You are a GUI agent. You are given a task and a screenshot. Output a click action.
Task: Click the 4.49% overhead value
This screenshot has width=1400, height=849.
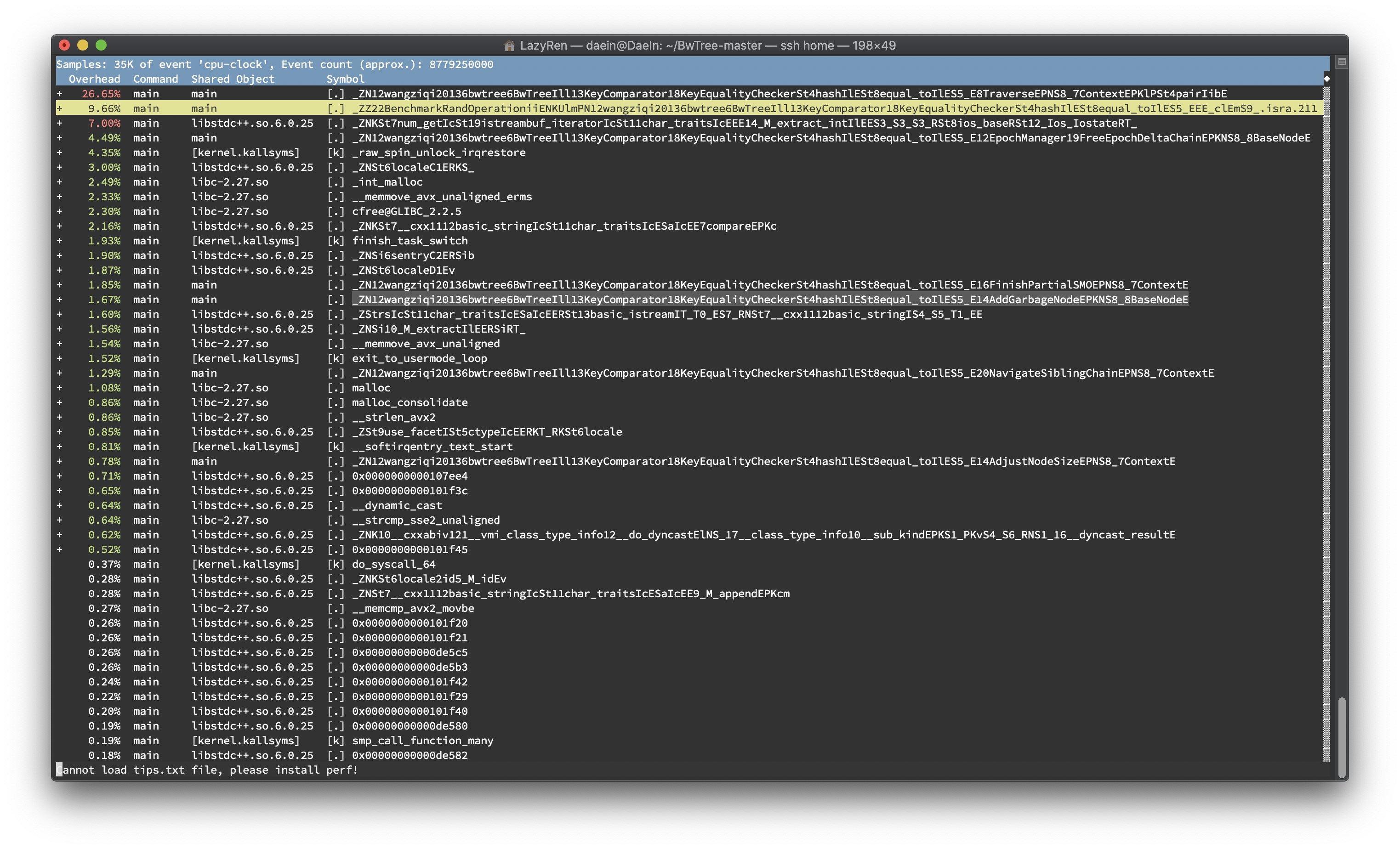tap(104, 138)
